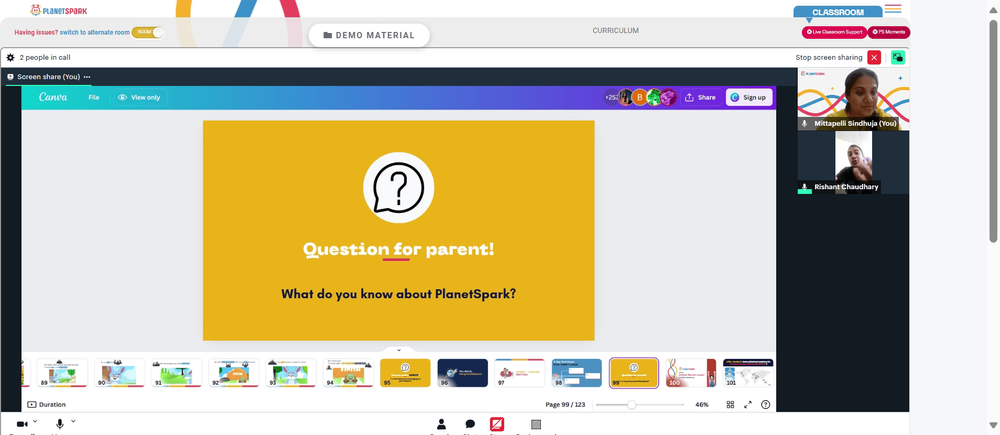
Task: Open Screen share options ellipsis
Action: click(x=87, y=77)
